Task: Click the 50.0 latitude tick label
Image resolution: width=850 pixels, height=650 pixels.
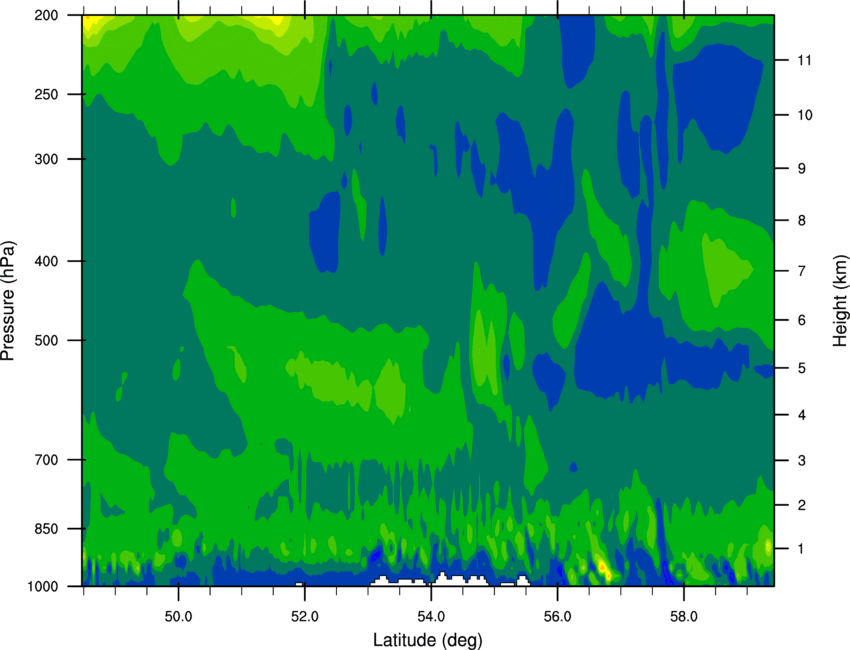Action: 178,616
